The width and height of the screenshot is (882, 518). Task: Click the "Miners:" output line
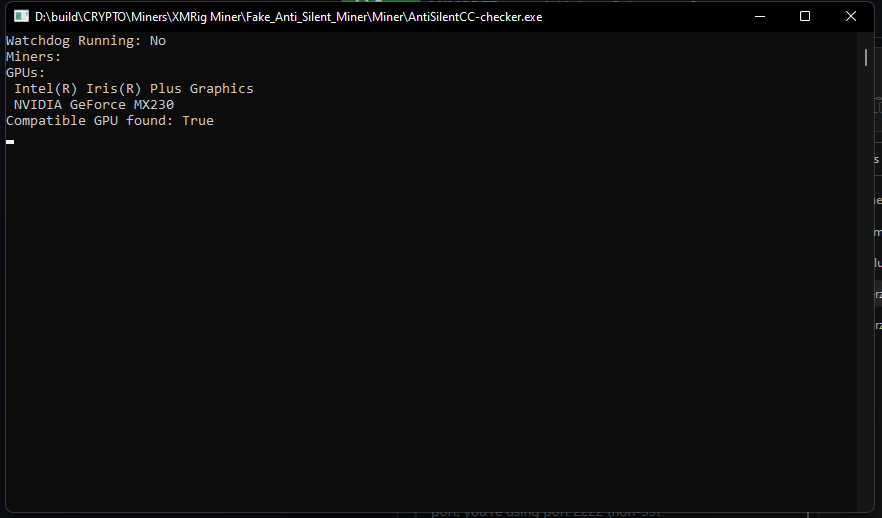(33, 57)
